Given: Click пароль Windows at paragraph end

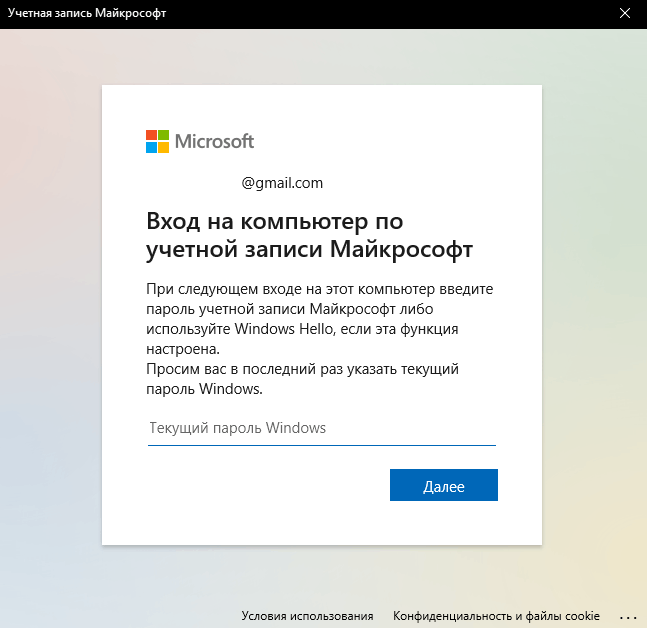Looking at the screenshot, I should click(x=204, y=389).
